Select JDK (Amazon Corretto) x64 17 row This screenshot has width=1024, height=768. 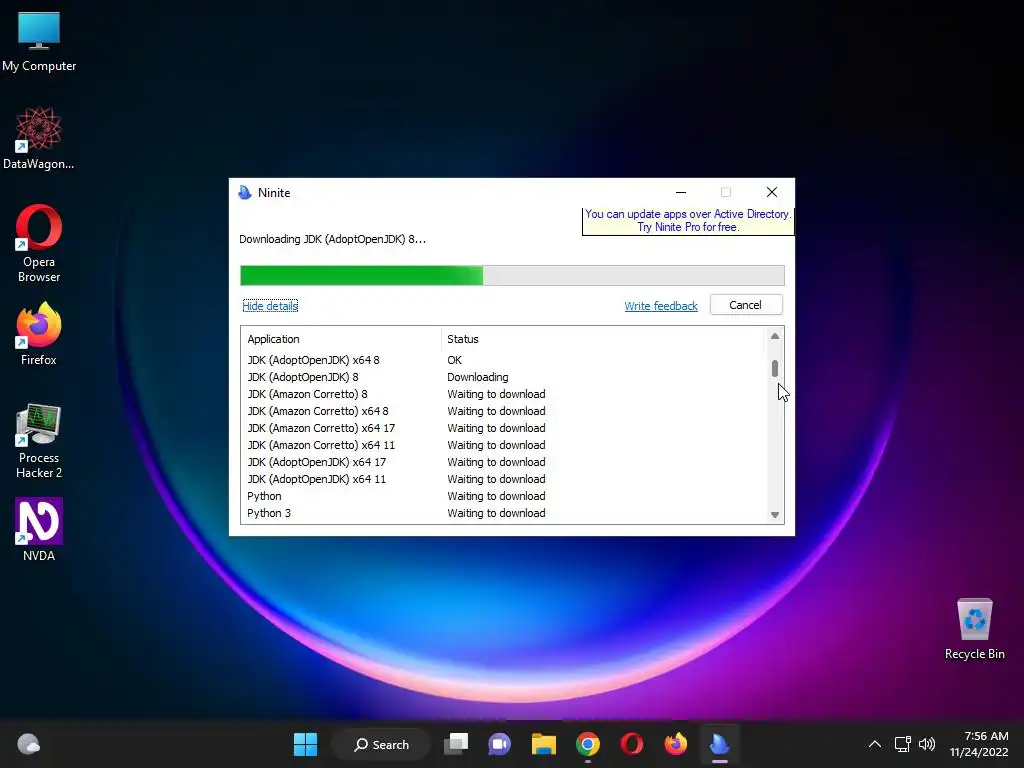coord(503,428)
